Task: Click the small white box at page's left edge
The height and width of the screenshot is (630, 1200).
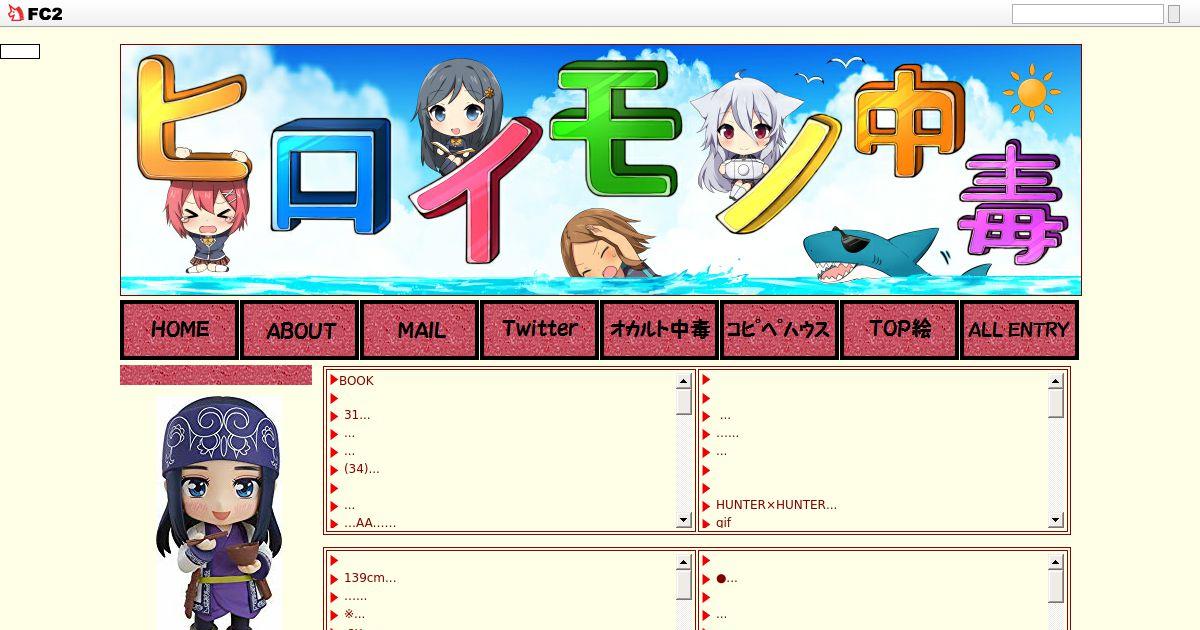Action: [x=20, y=51]
